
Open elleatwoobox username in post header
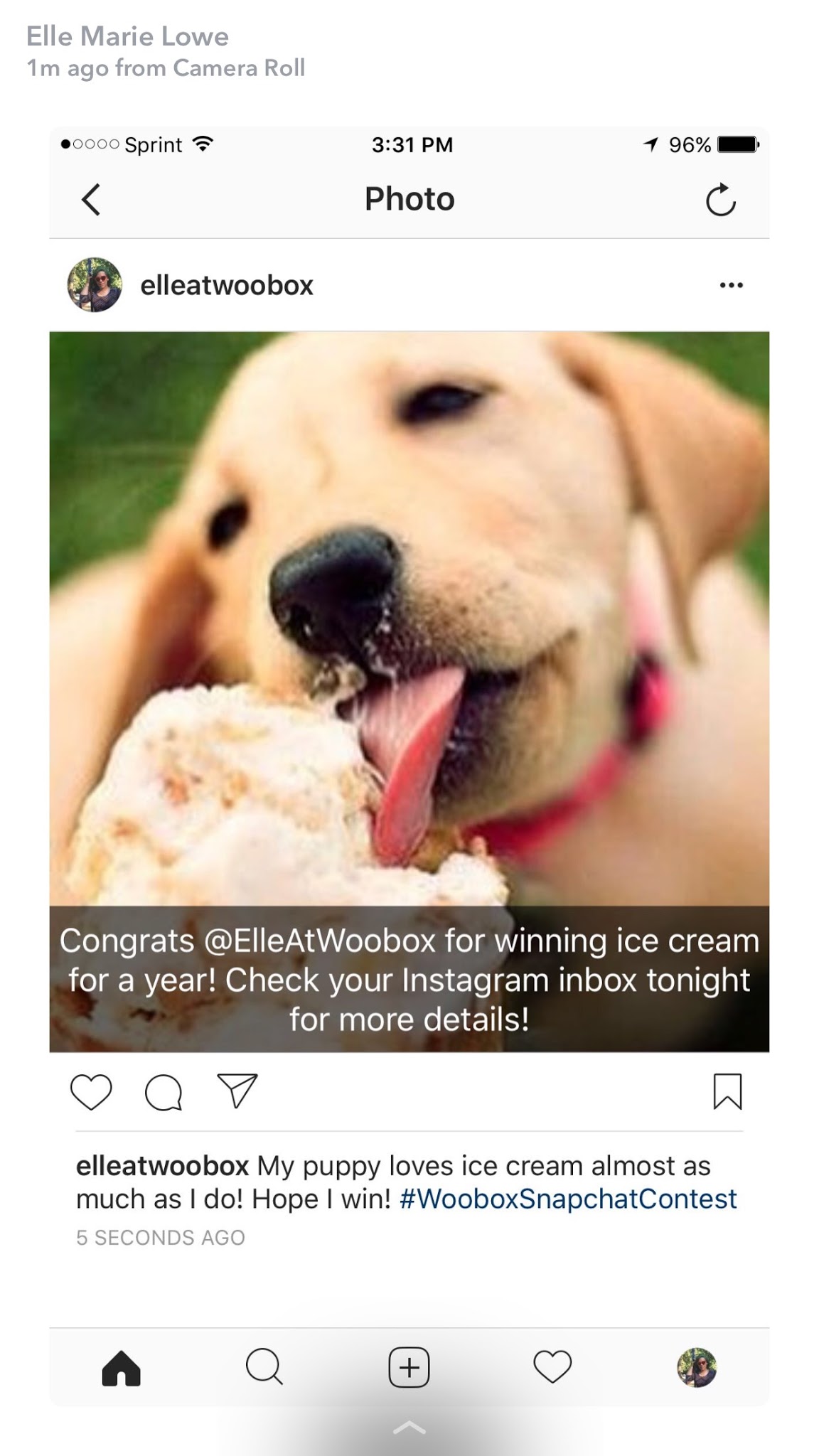click(227, 285)
